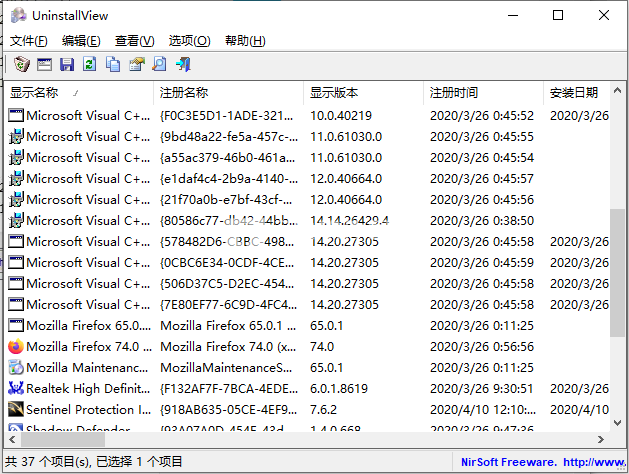Click the Uninstall selected software toolbar icon
The height and width of the screenshot is (474, 629).
coord(22,64)
